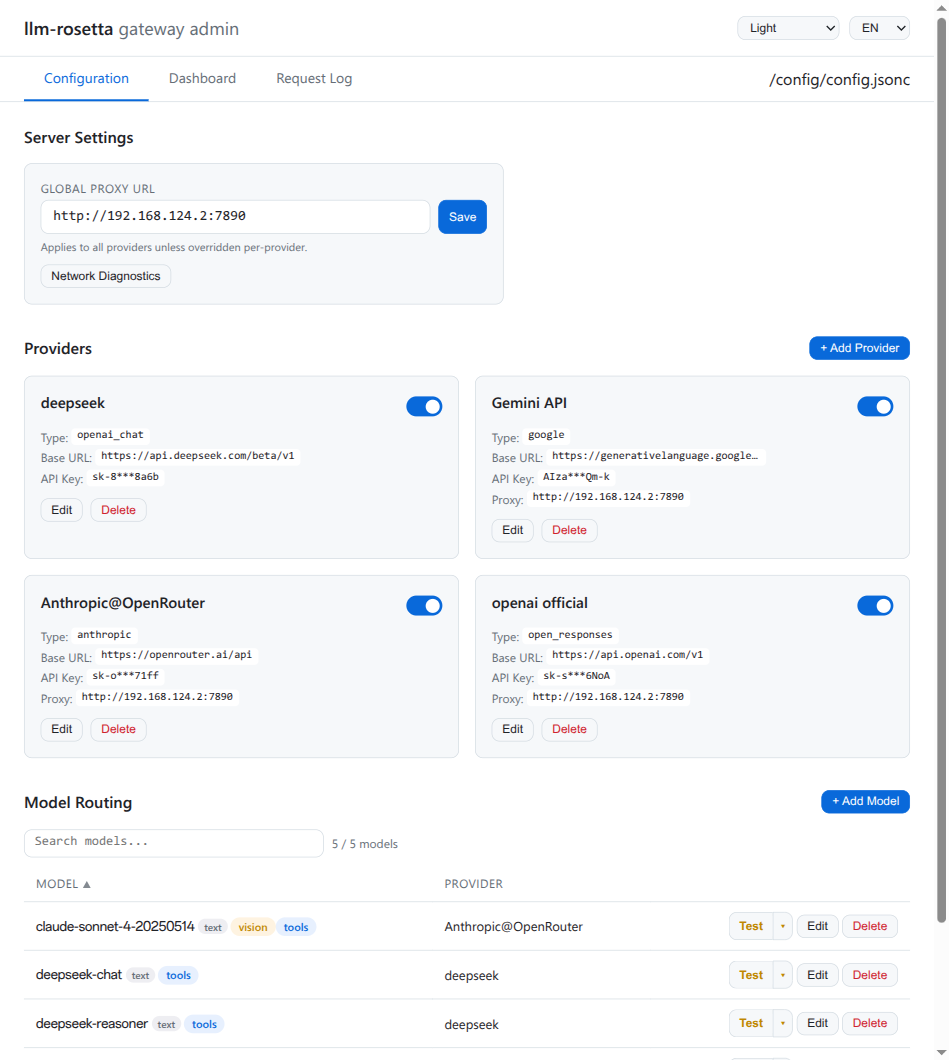The width and height of the screenshot is (949, 1060).
Task: Expand Test options arrow for deepseek-chat
Action: pyautogui.click(x=783, y=975)
